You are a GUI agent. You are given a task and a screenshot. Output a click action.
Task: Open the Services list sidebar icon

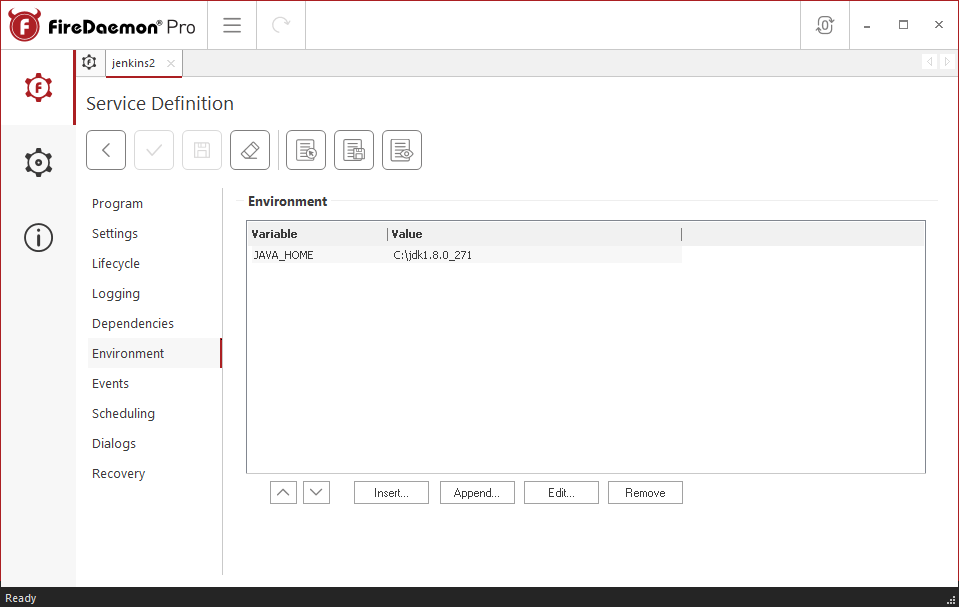[38, 88]
